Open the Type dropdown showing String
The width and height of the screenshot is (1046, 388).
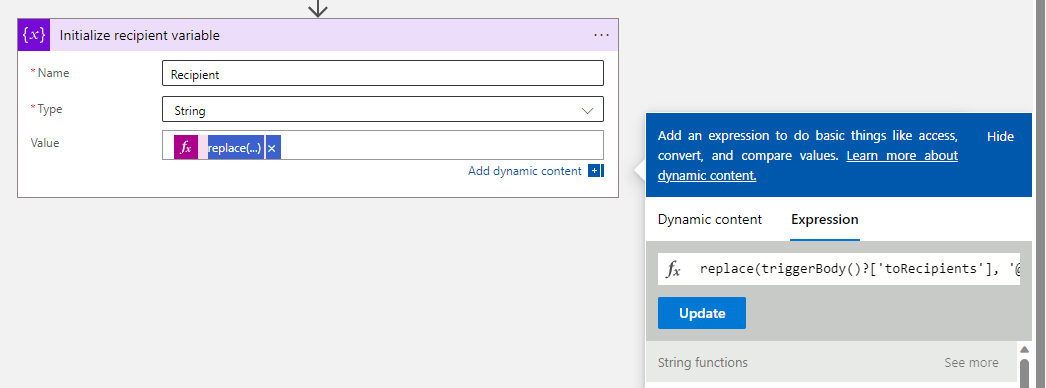[x=383, y=110]
